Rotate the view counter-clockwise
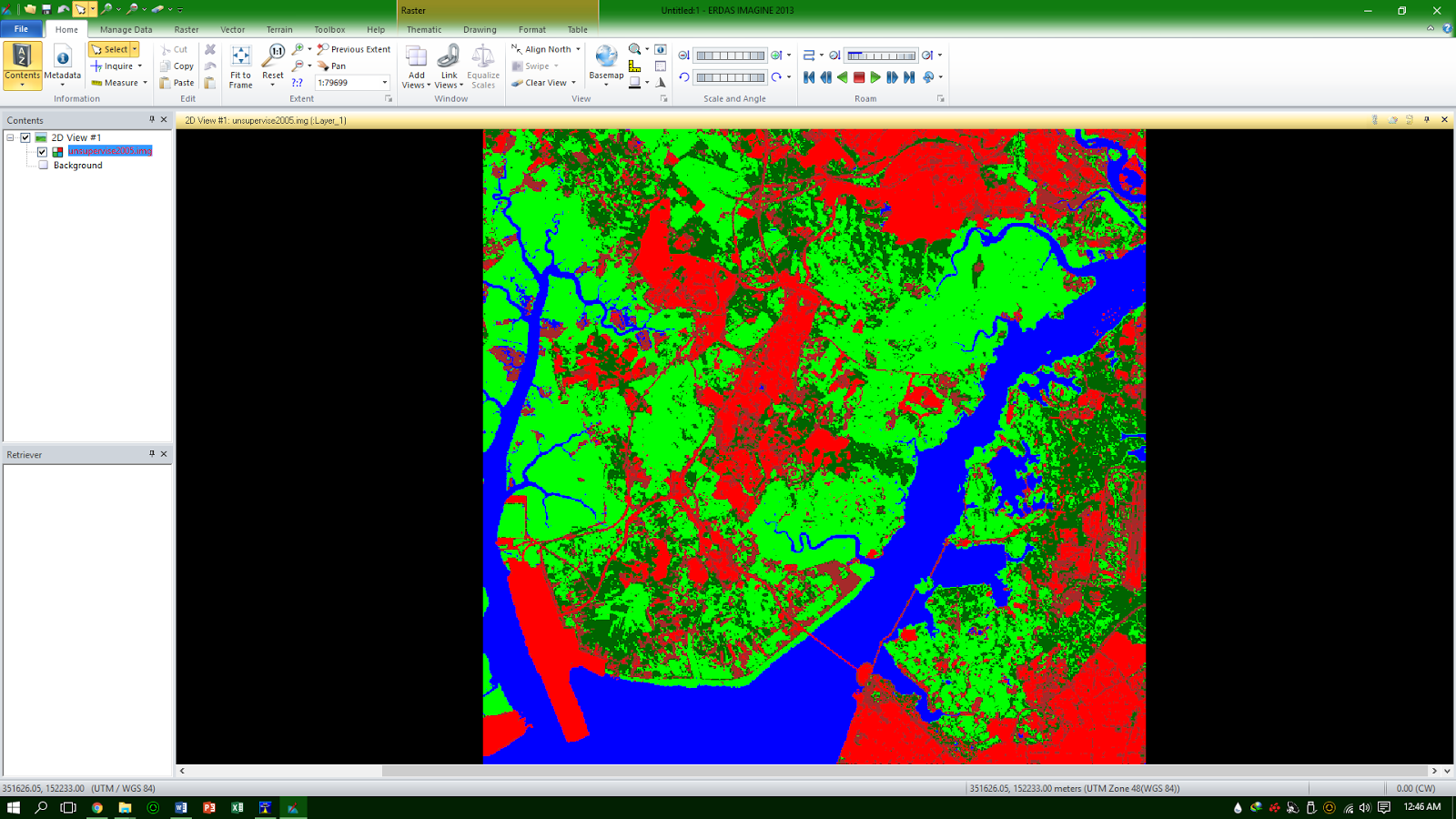 pyautogui.click(x=683, y=77)
